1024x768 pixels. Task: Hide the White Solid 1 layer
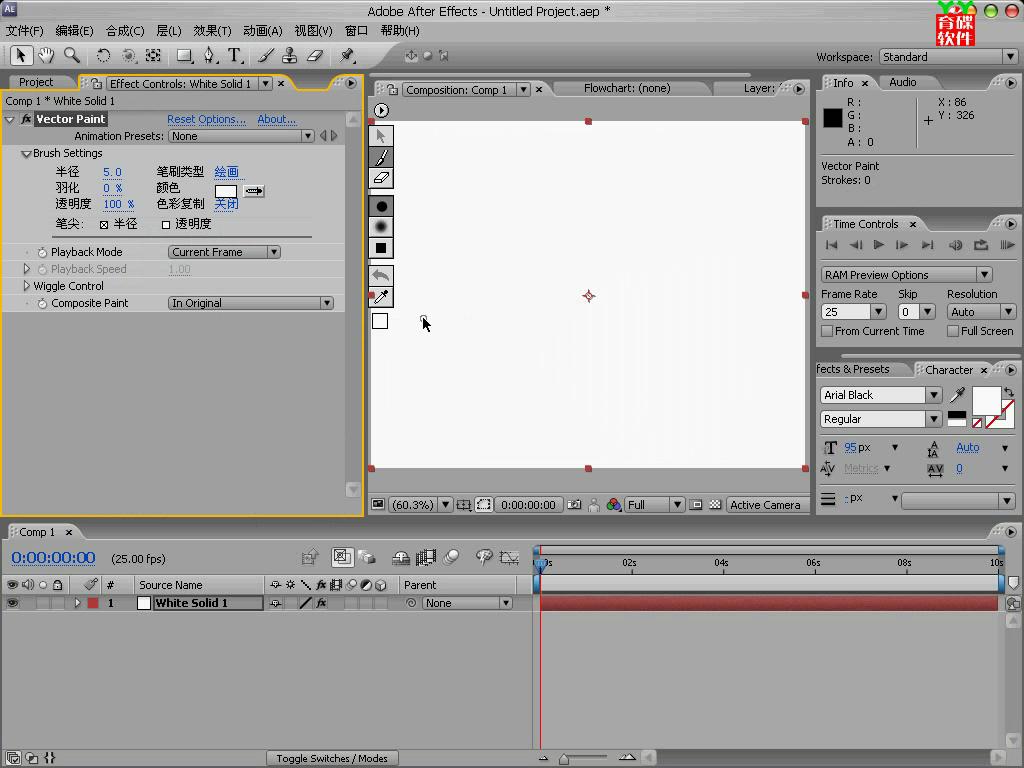12,603
